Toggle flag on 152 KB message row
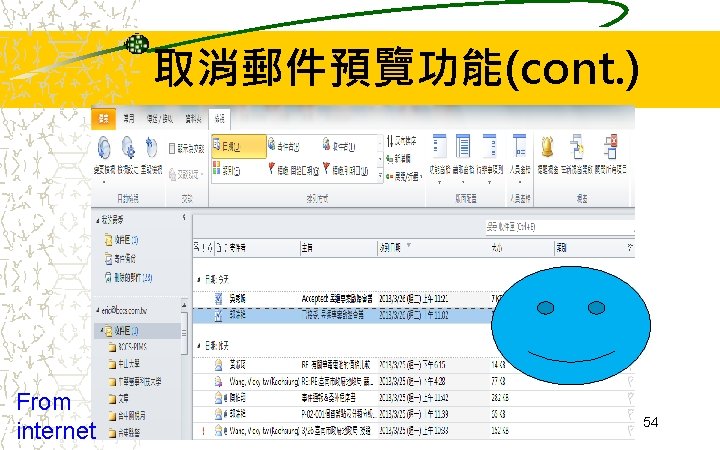This screenshot has width=720, height=450. click(x=631, y=431)
